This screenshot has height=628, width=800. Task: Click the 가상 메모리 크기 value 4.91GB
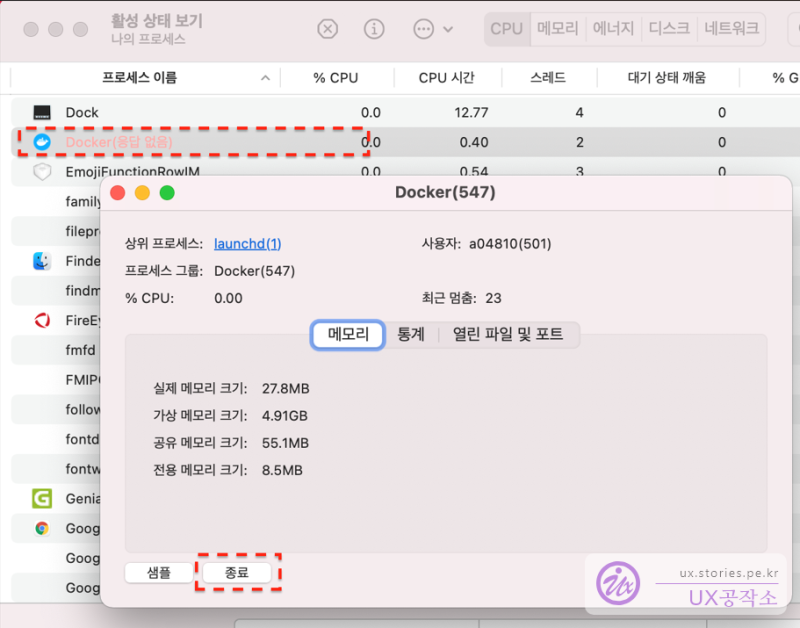click(x=285, y=416)
